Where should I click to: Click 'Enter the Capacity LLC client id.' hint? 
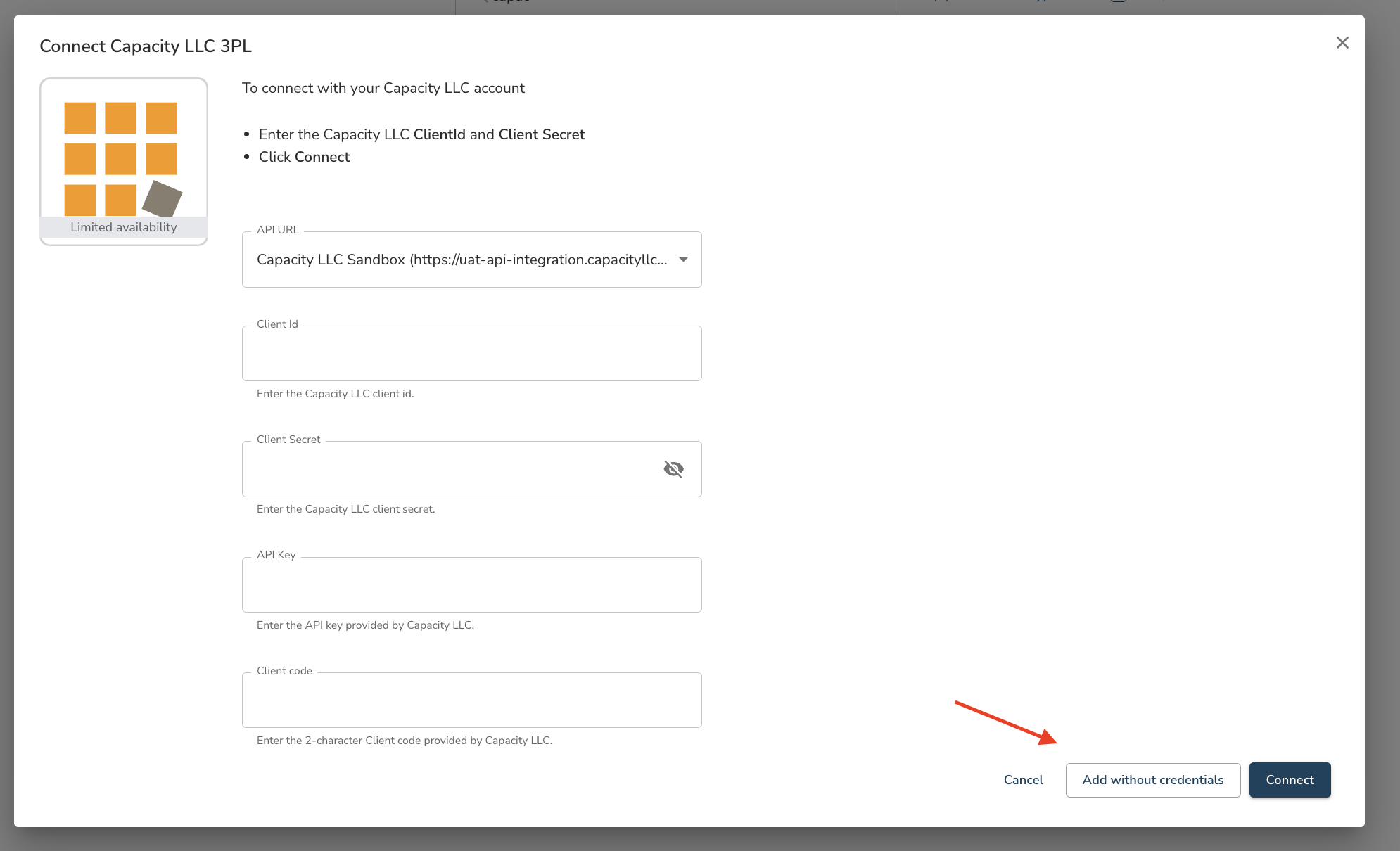click(335, 394)
